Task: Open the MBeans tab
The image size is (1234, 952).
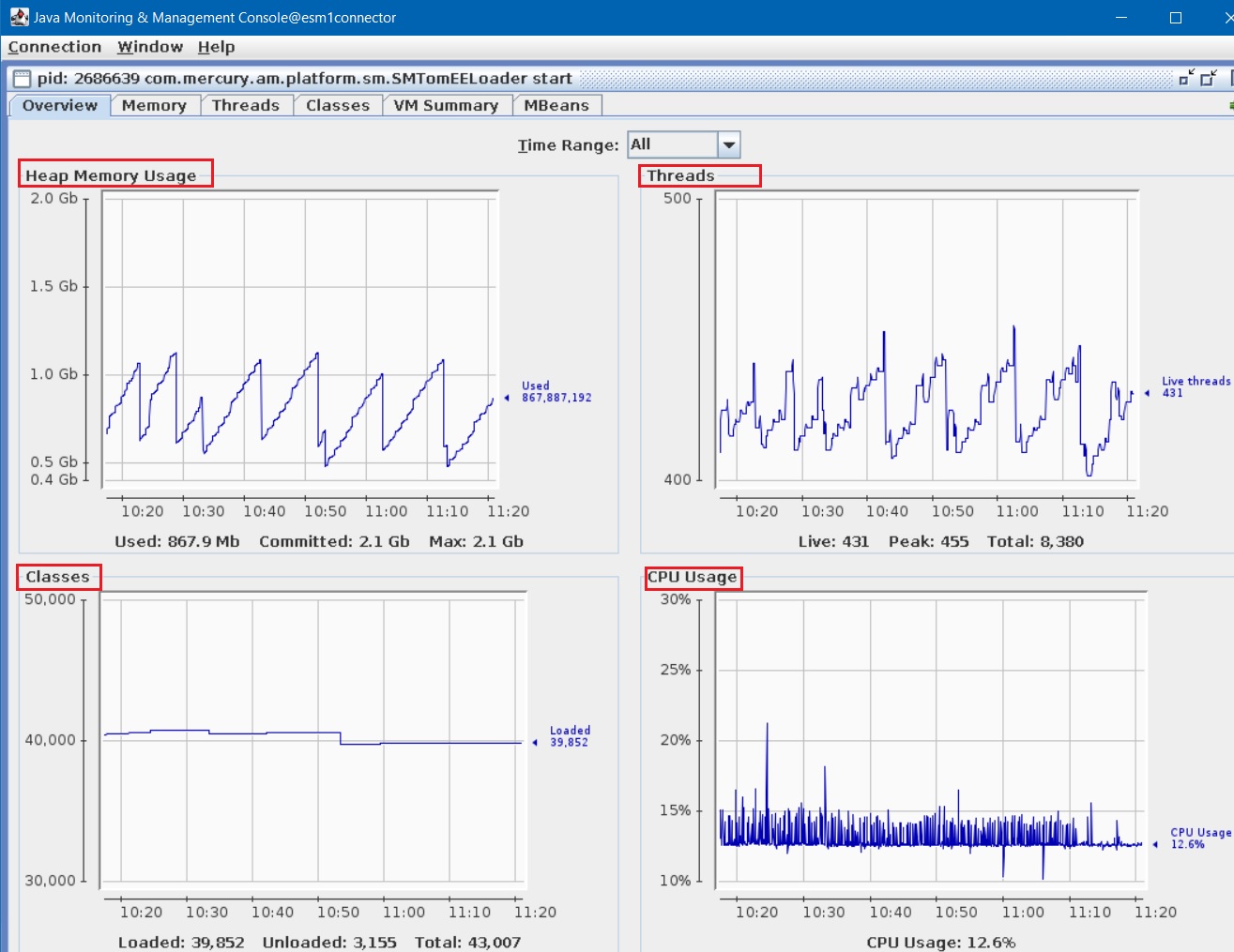Action: (x=557, y=105)
